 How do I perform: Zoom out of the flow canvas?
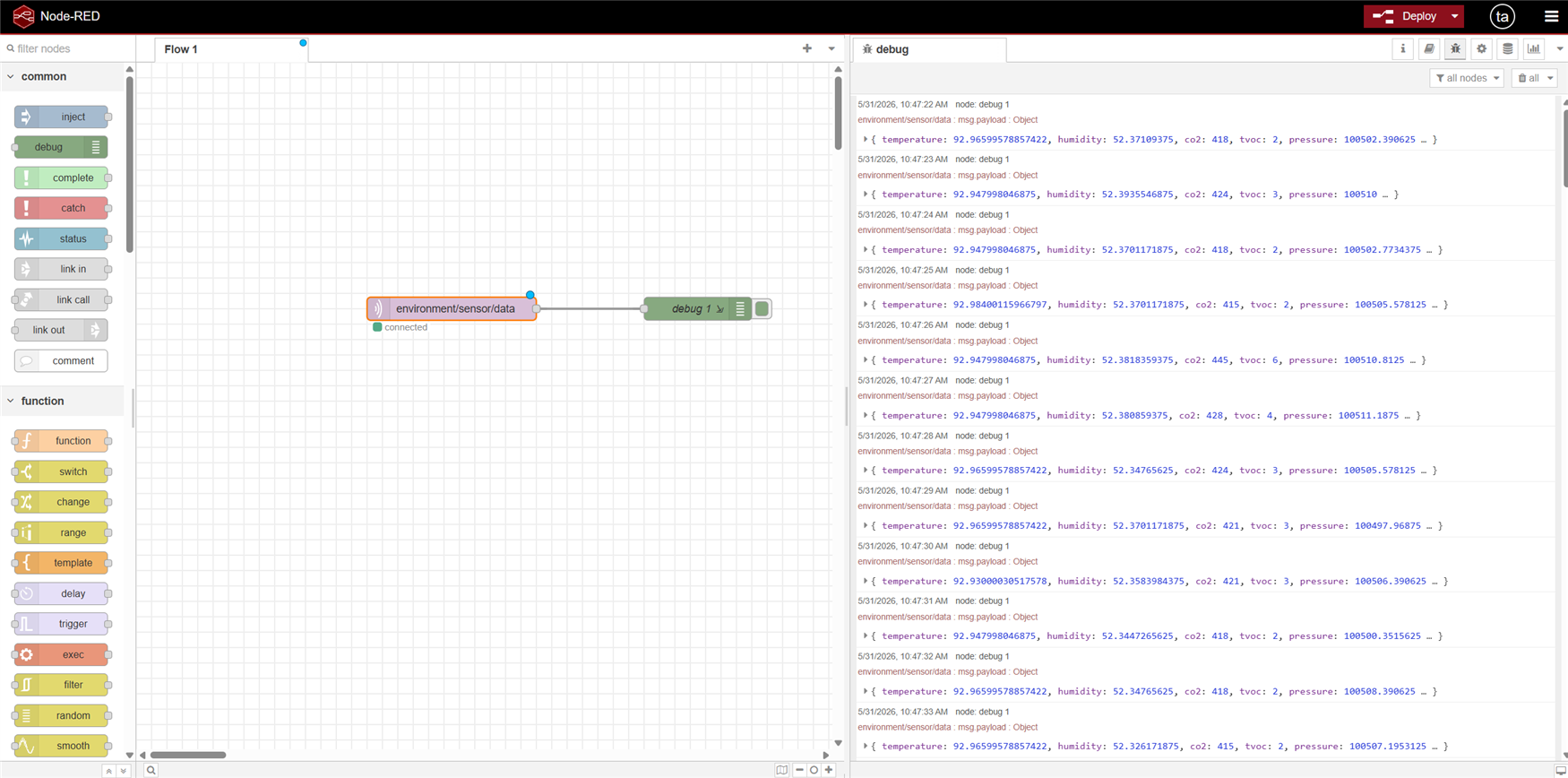click(x=799, y=770)
